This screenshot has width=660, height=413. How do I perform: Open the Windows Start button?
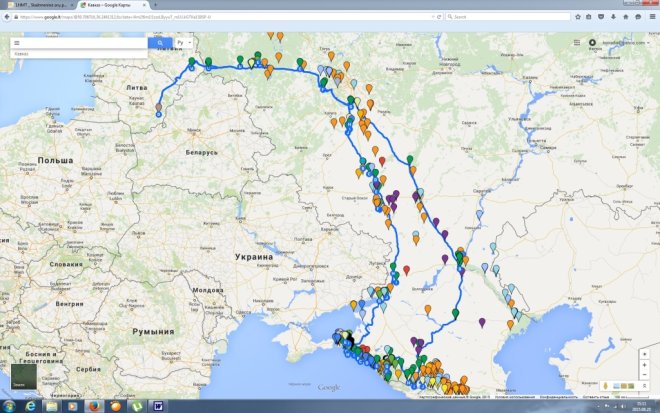tap(9, 406)
